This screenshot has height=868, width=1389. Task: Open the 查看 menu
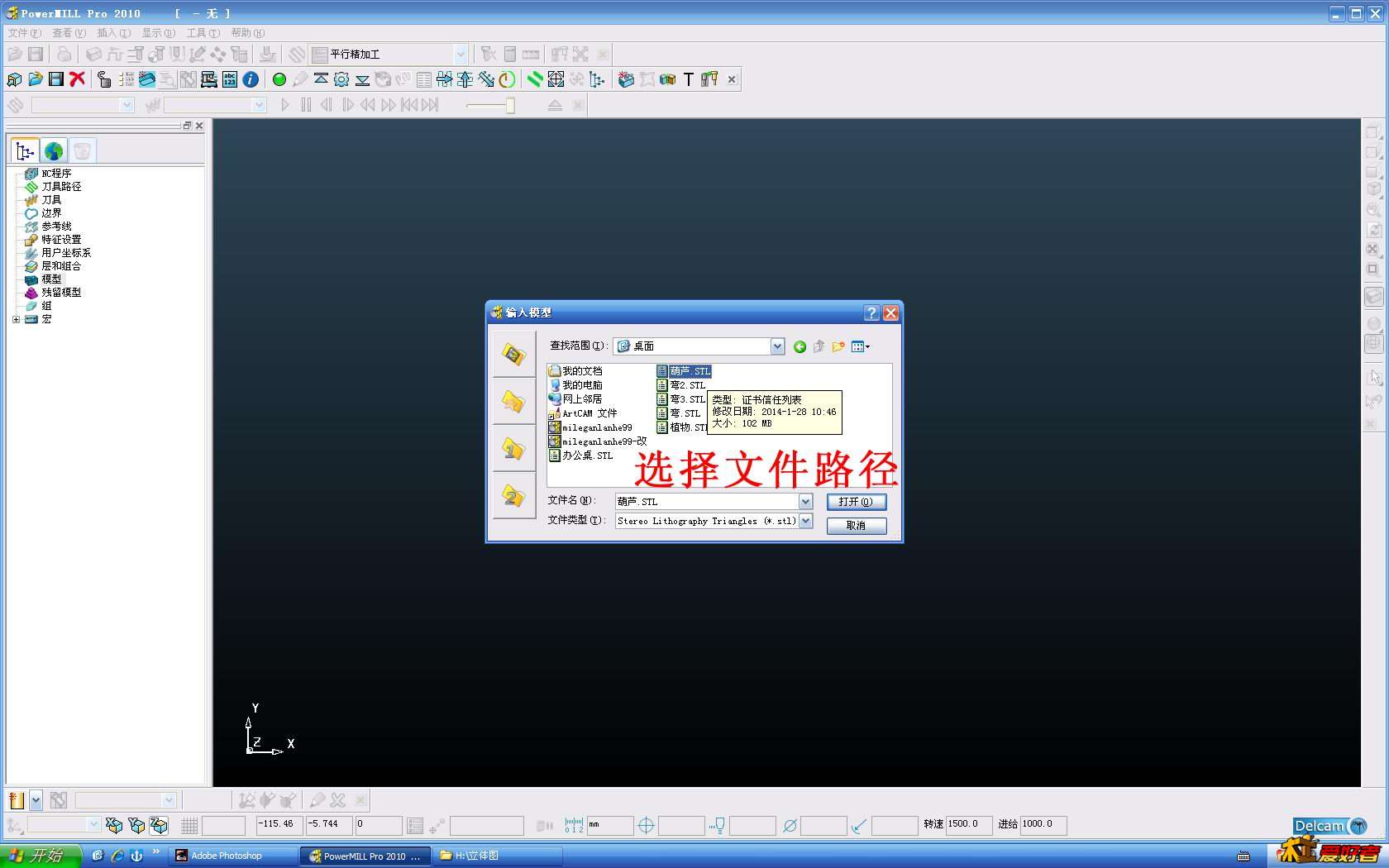point(69,33)
